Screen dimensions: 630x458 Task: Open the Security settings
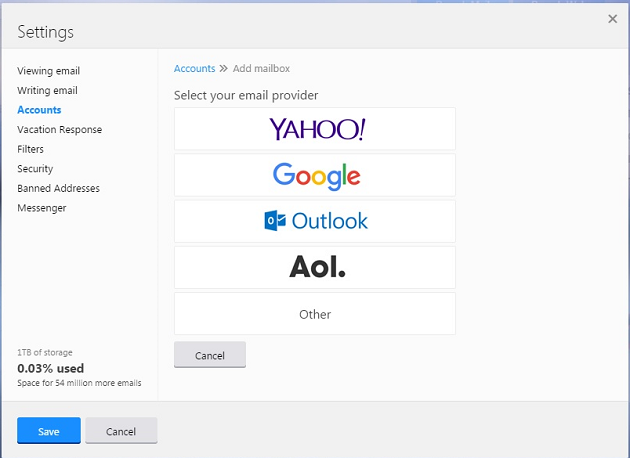(35, 169)
